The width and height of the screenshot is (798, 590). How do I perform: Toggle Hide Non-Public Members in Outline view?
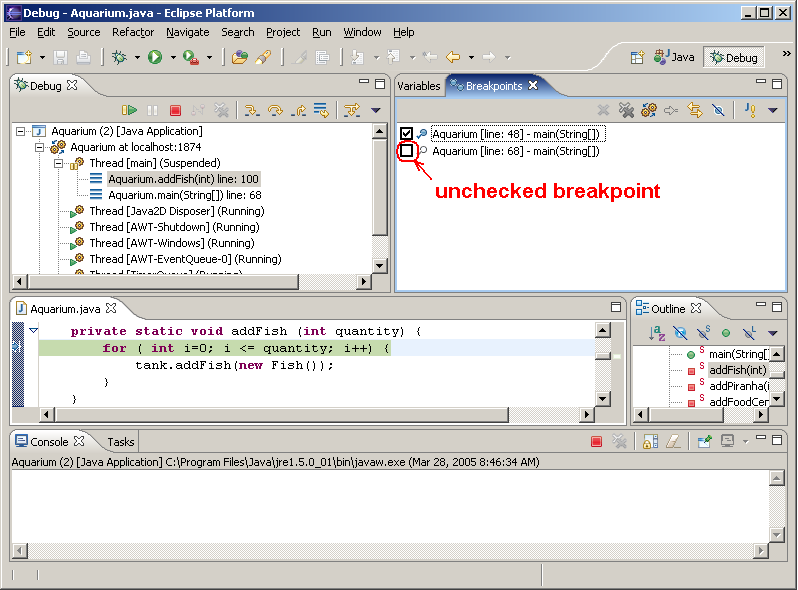click(726, 333)
